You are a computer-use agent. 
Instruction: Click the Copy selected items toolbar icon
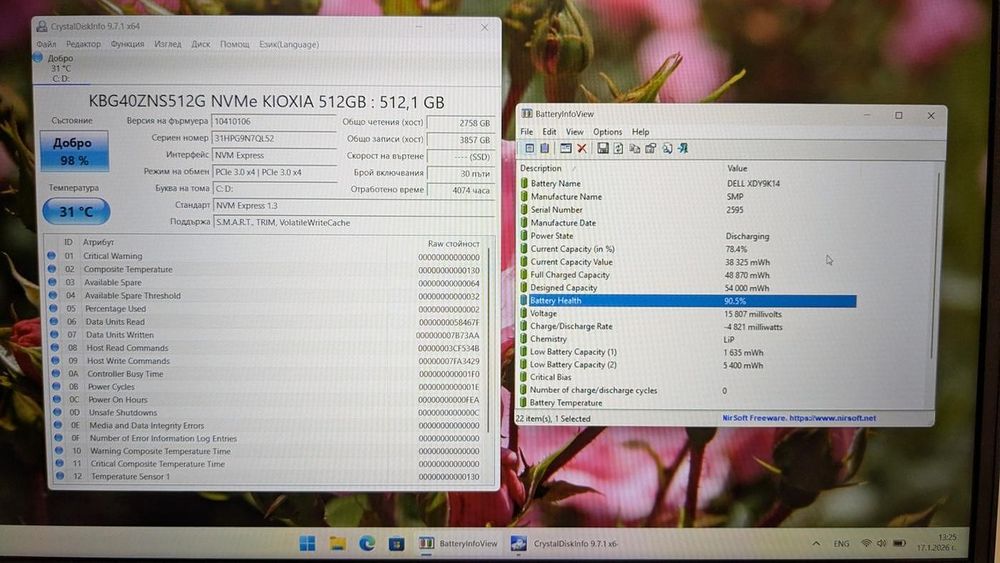coord(635,149)
